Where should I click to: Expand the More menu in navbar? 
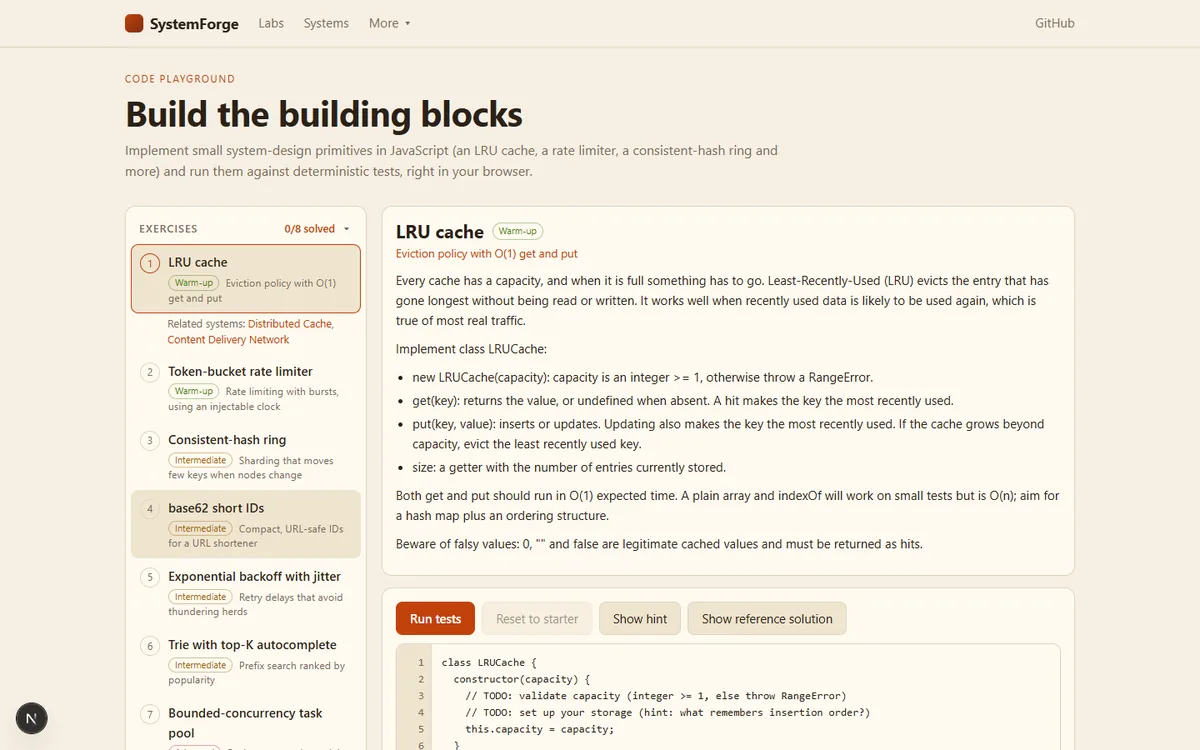coord(389,23)
